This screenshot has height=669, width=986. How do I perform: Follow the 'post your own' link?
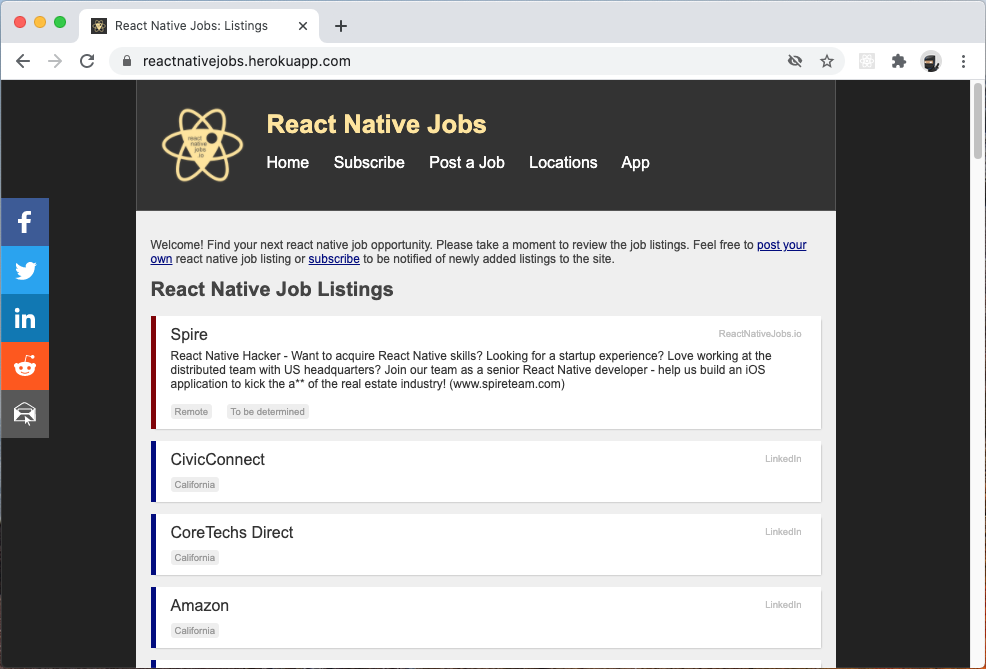[782, 245]
